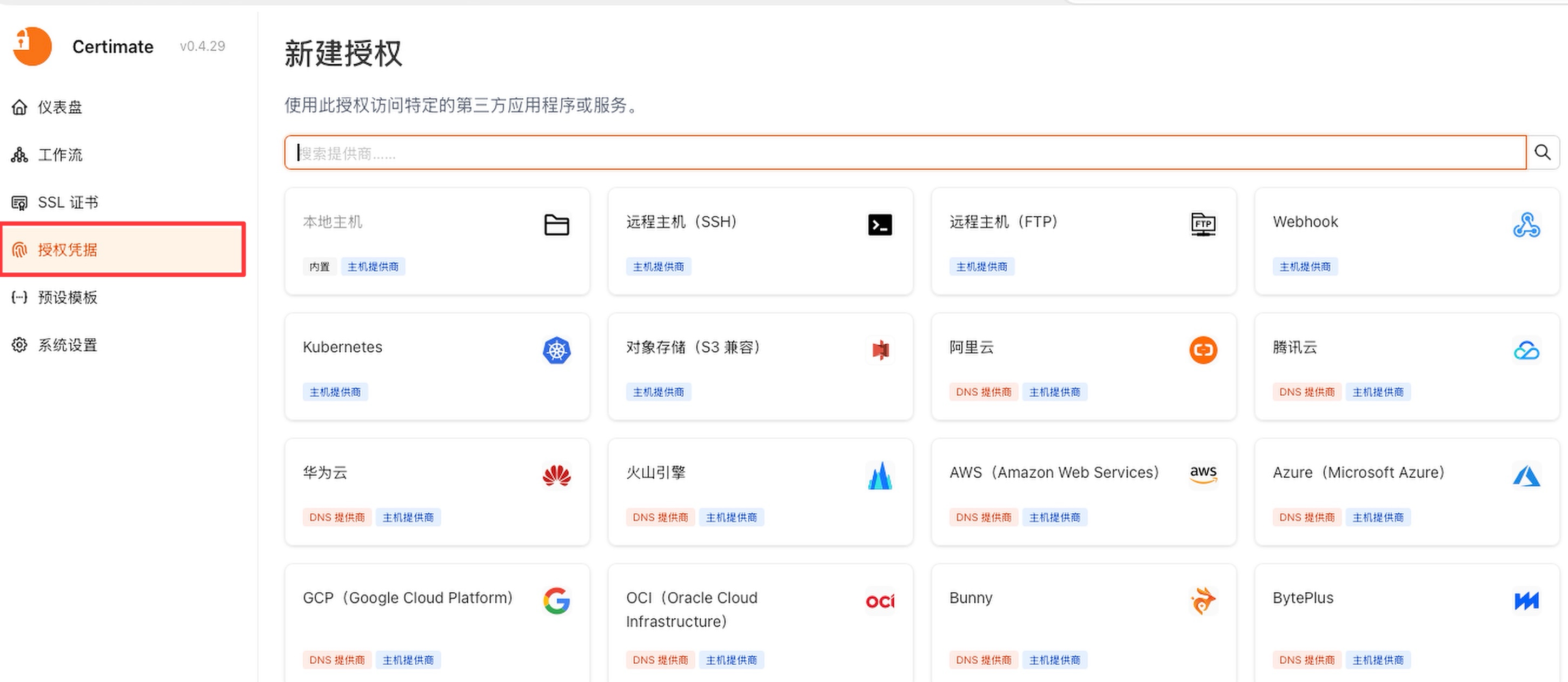Pick the Webhook provider
The height and width of the screenshot is (682, 1568).
[1407, 242]
